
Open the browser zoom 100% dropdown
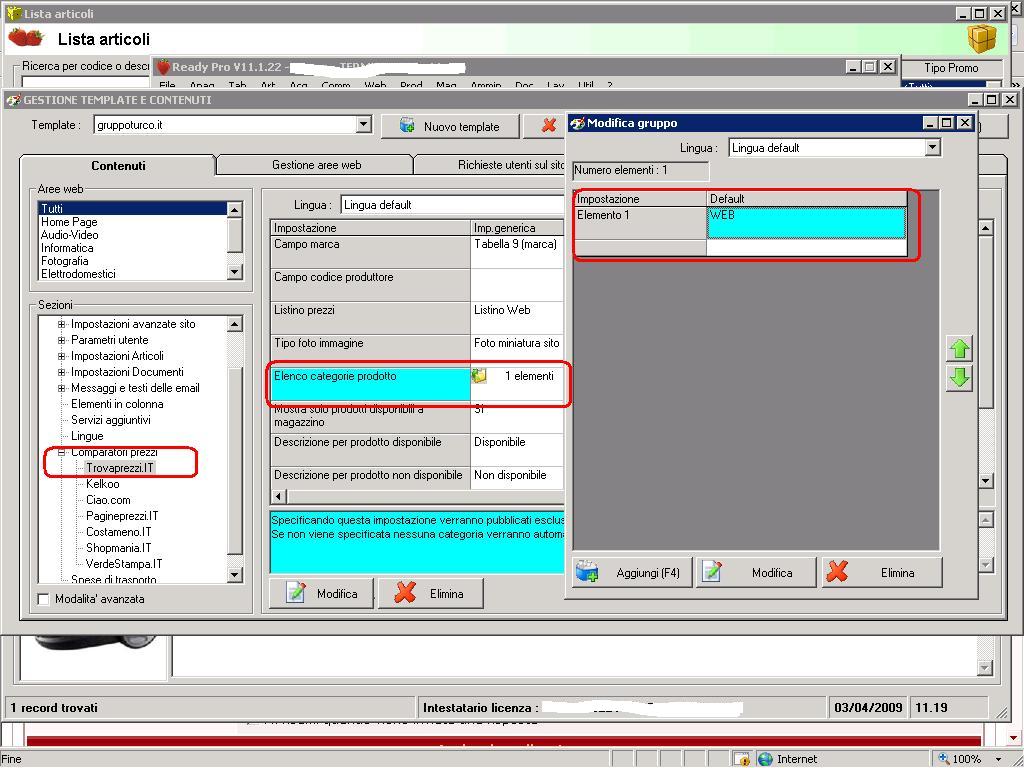click(x=998, y=759)
